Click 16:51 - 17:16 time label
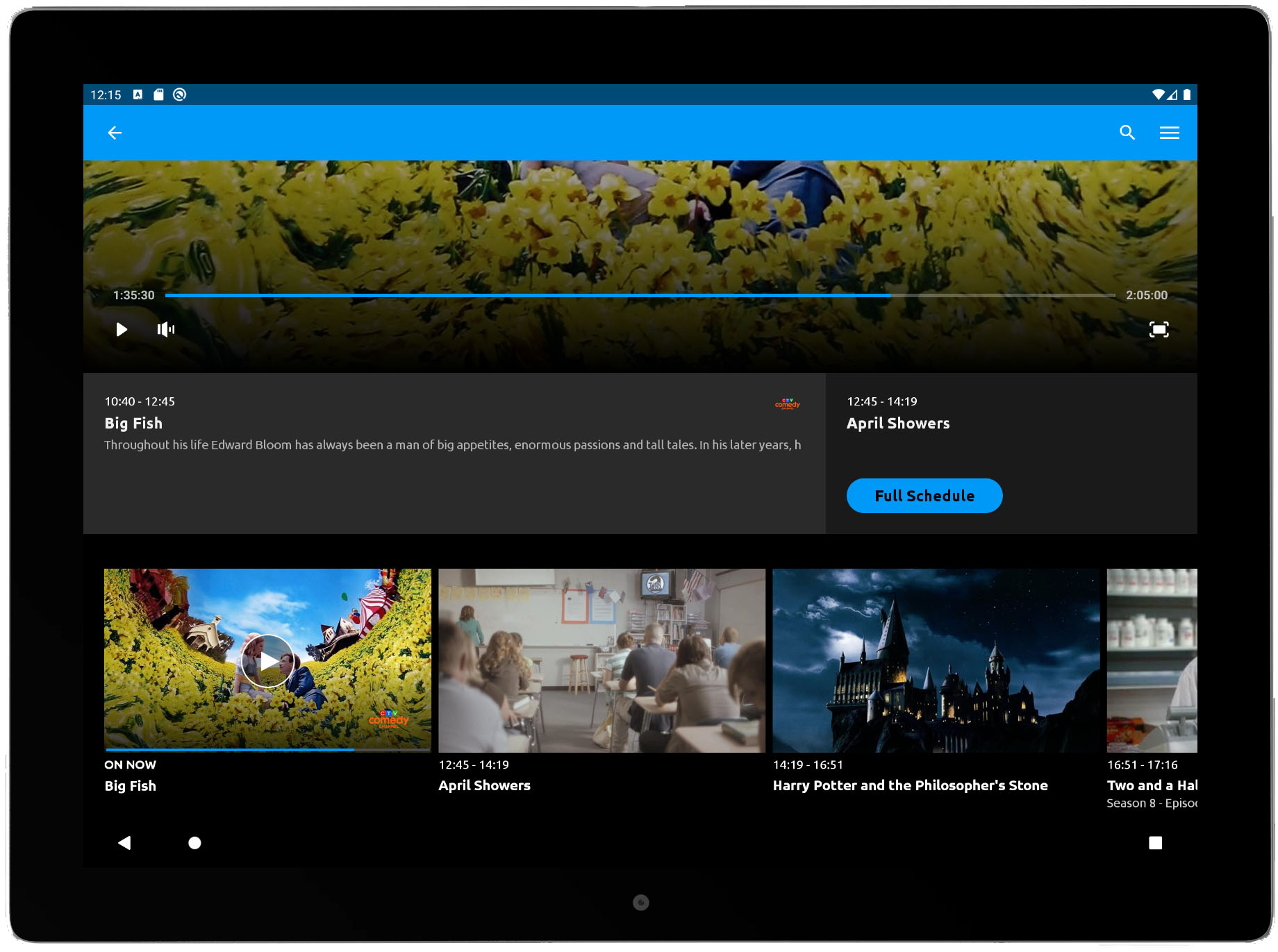The width and height of the screenshot is (1278, 952). coord(1143,765)
